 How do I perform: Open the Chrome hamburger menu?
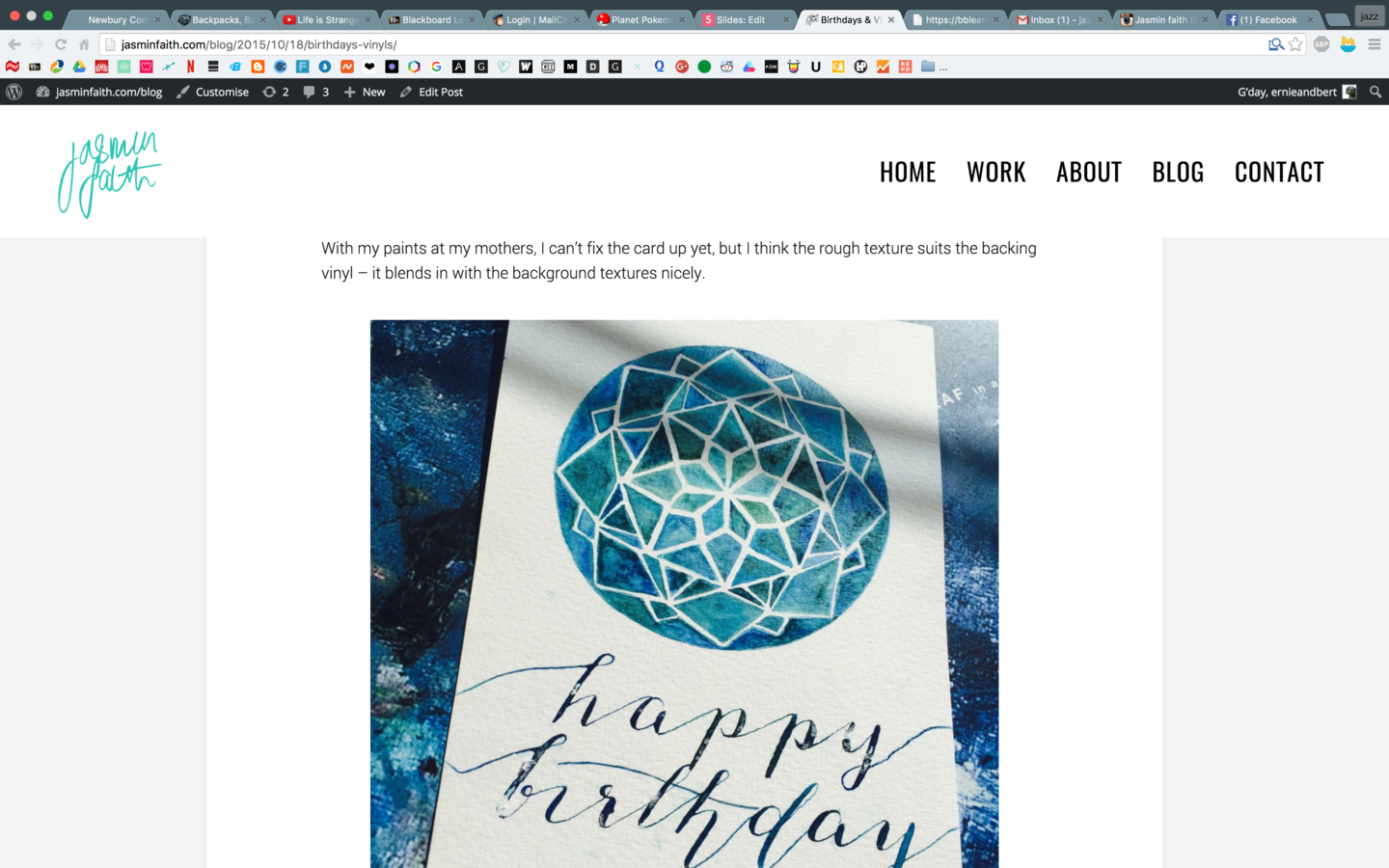(x=1375, y=44)
